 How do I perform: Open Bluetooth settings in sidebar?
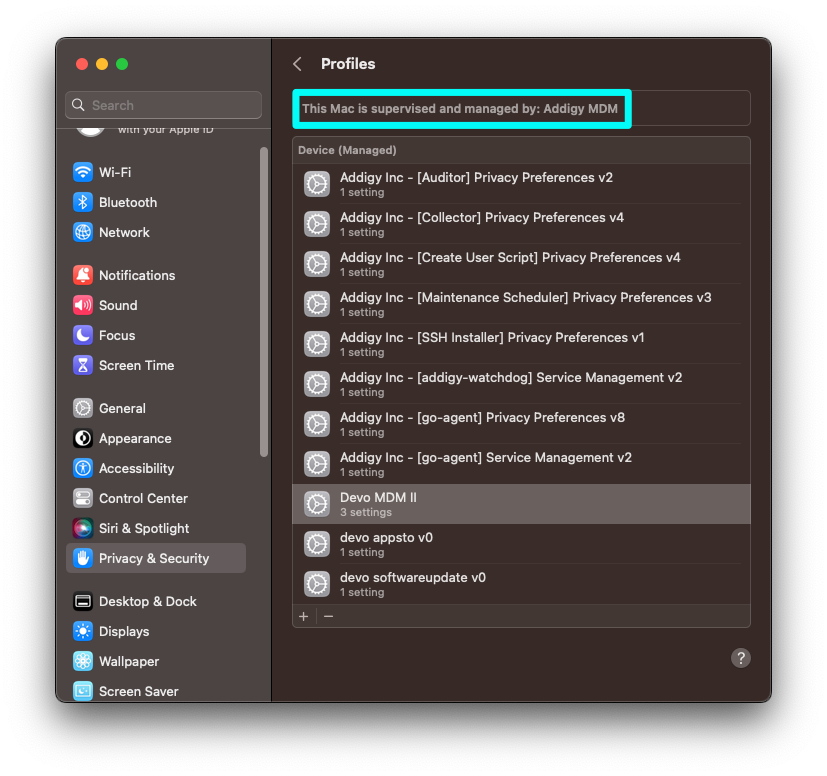point(156,202)
